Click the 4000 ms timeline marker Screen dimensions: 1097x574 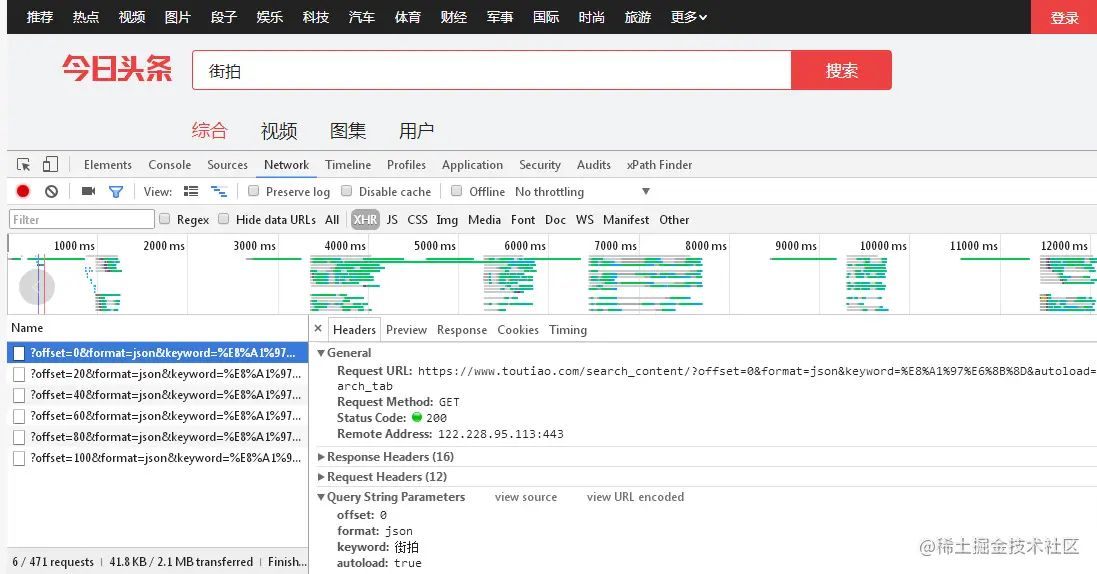pyautogui.click(x=345, y=246)
